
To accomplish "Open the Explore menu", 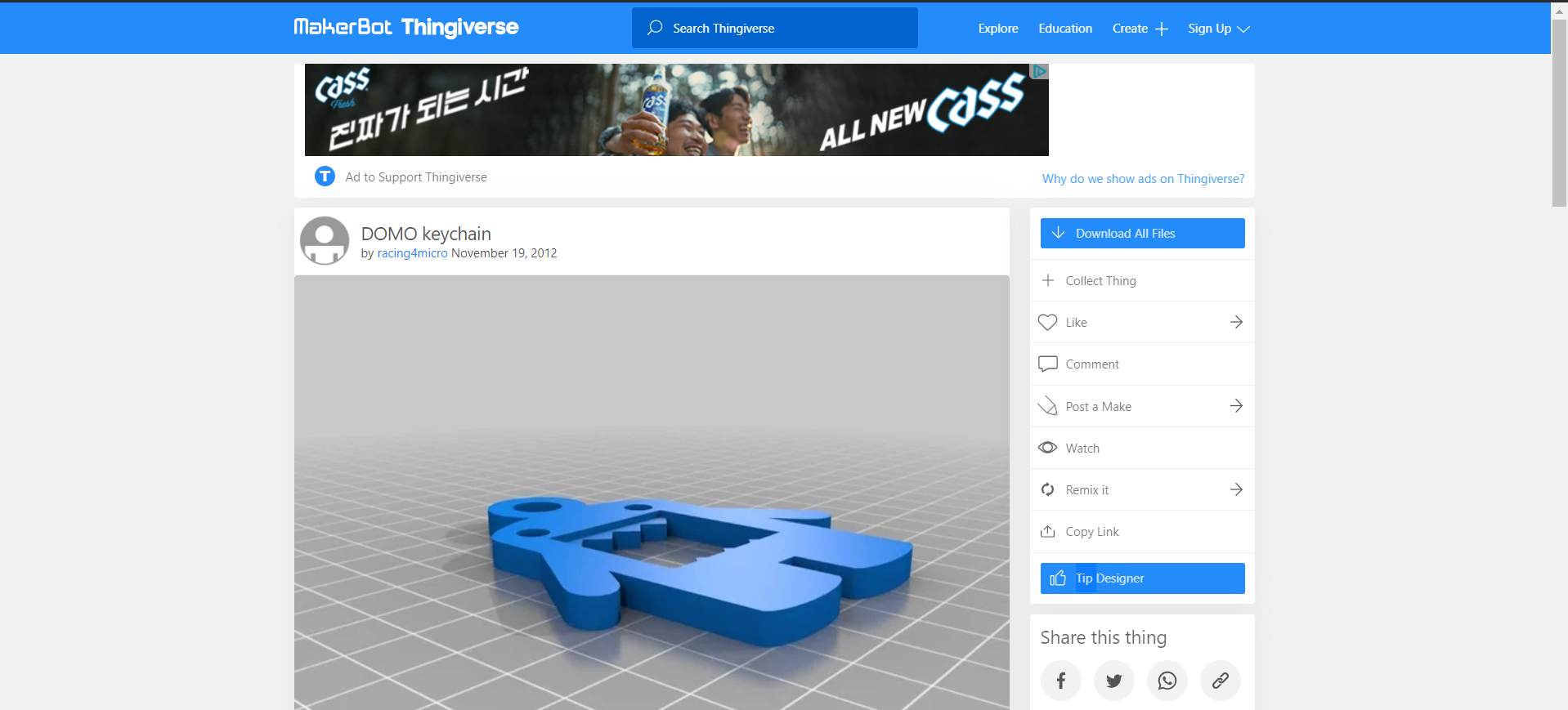I will click(x=998, y=29).
